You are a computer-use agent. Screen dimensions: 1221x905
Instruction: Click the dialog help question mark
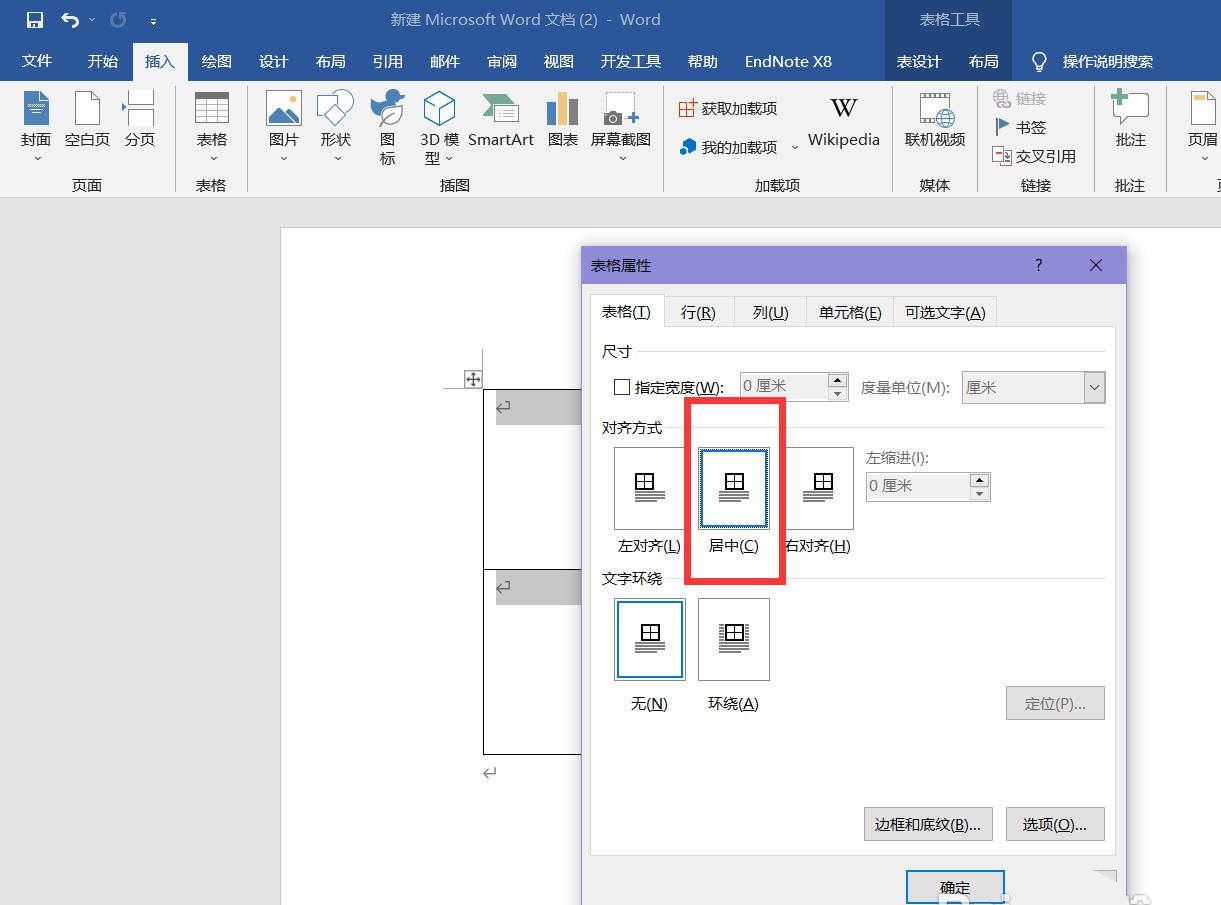(1039, 265)
